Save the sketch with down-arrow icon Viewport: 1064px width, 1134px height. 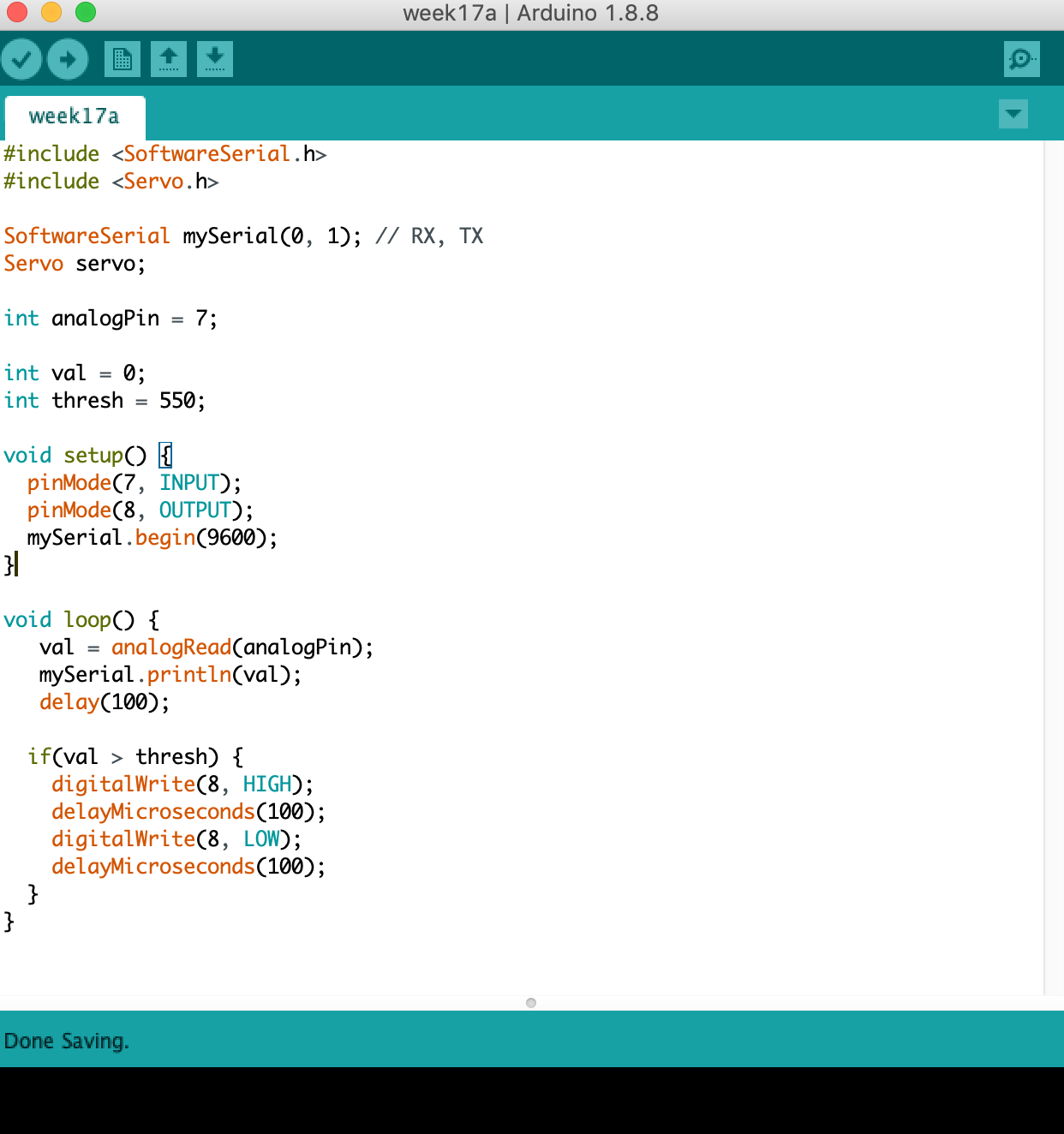pos(215,59)
